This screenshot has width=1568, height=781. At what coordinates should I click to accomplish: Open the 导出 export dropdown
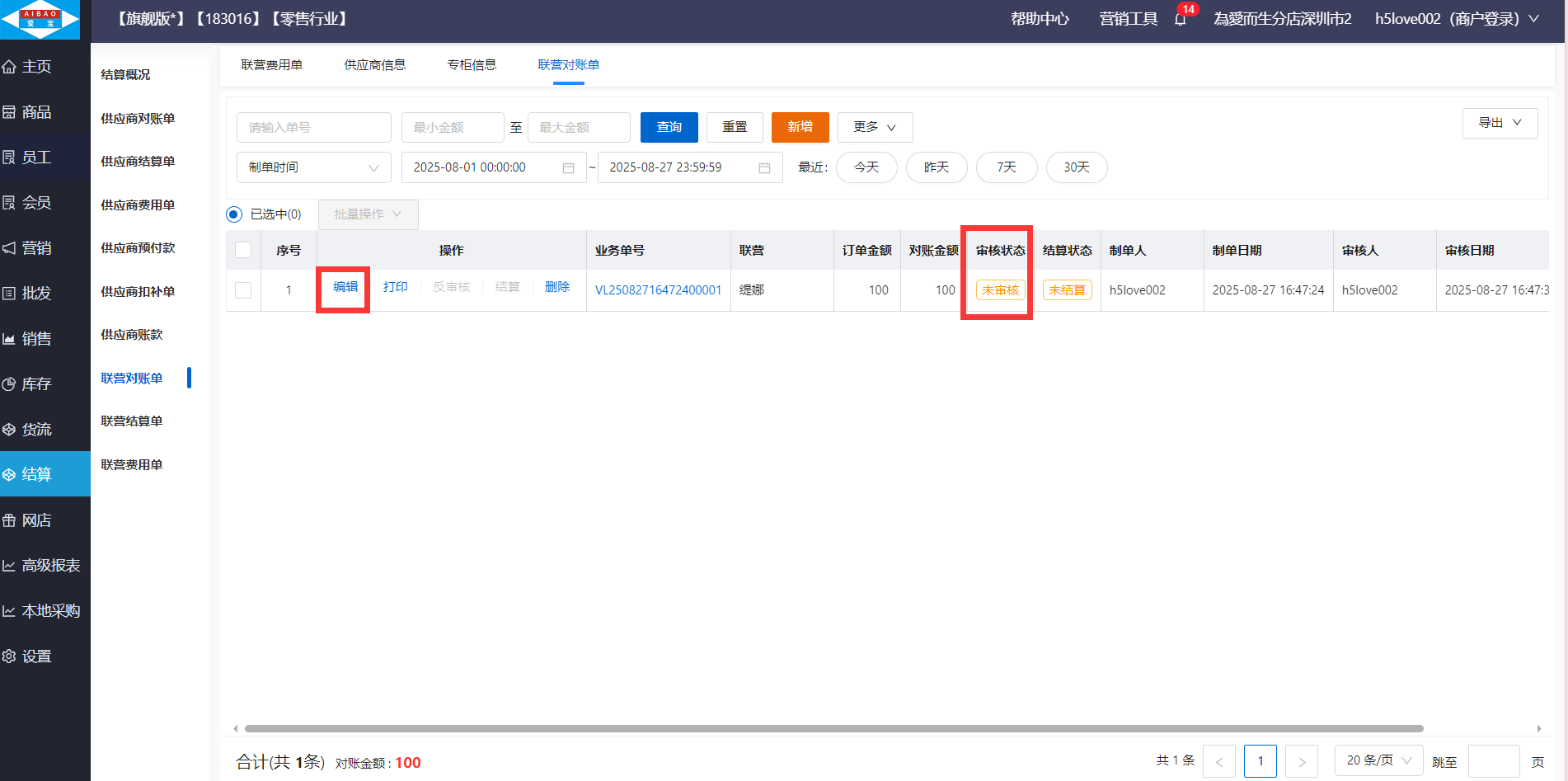pos(1500,123)
